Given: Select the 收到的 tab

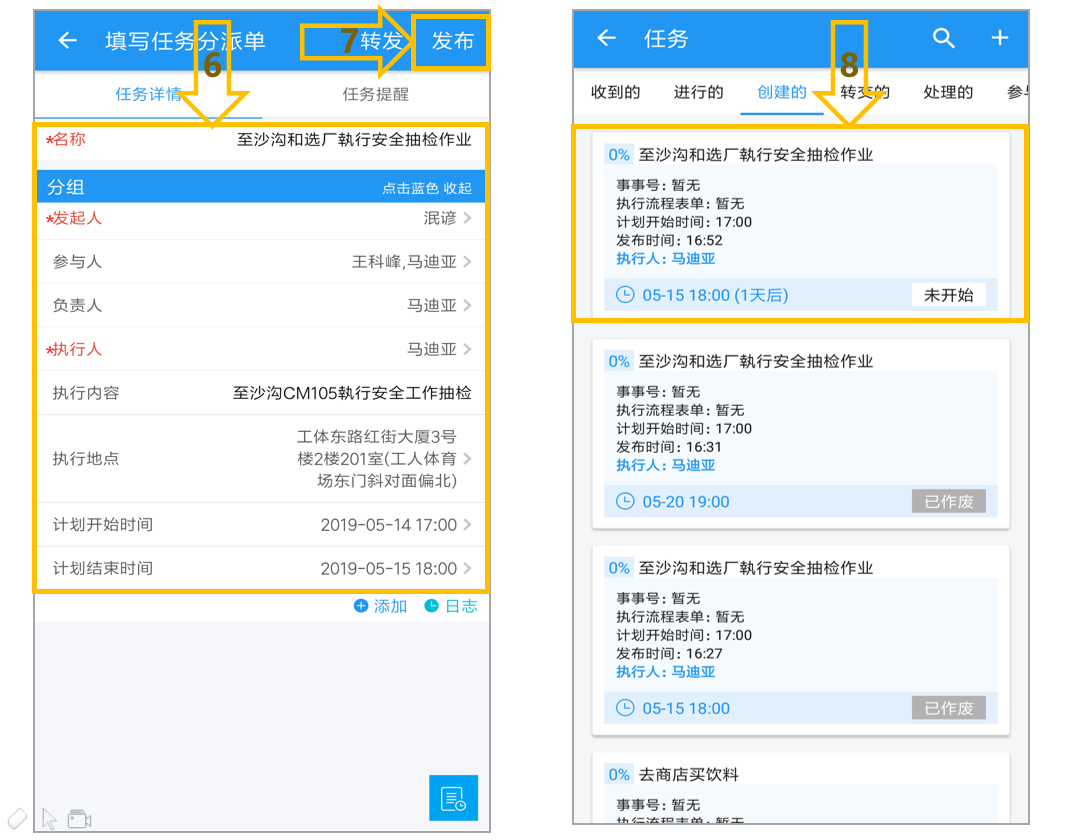Looking at the screenshot, I should pos(615,92).
